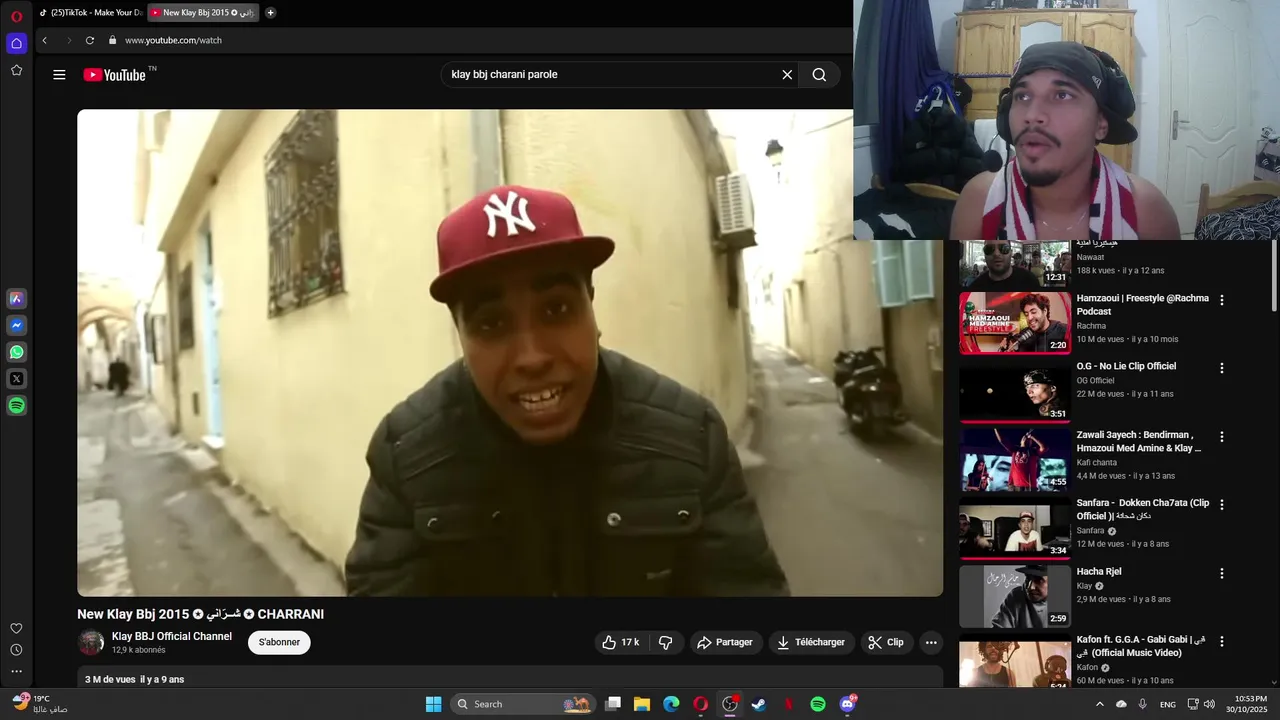Click the YouTube search magnifier button
Image resolution: width=1280 pixels, height=720 pixels.
tap(819, 74)
